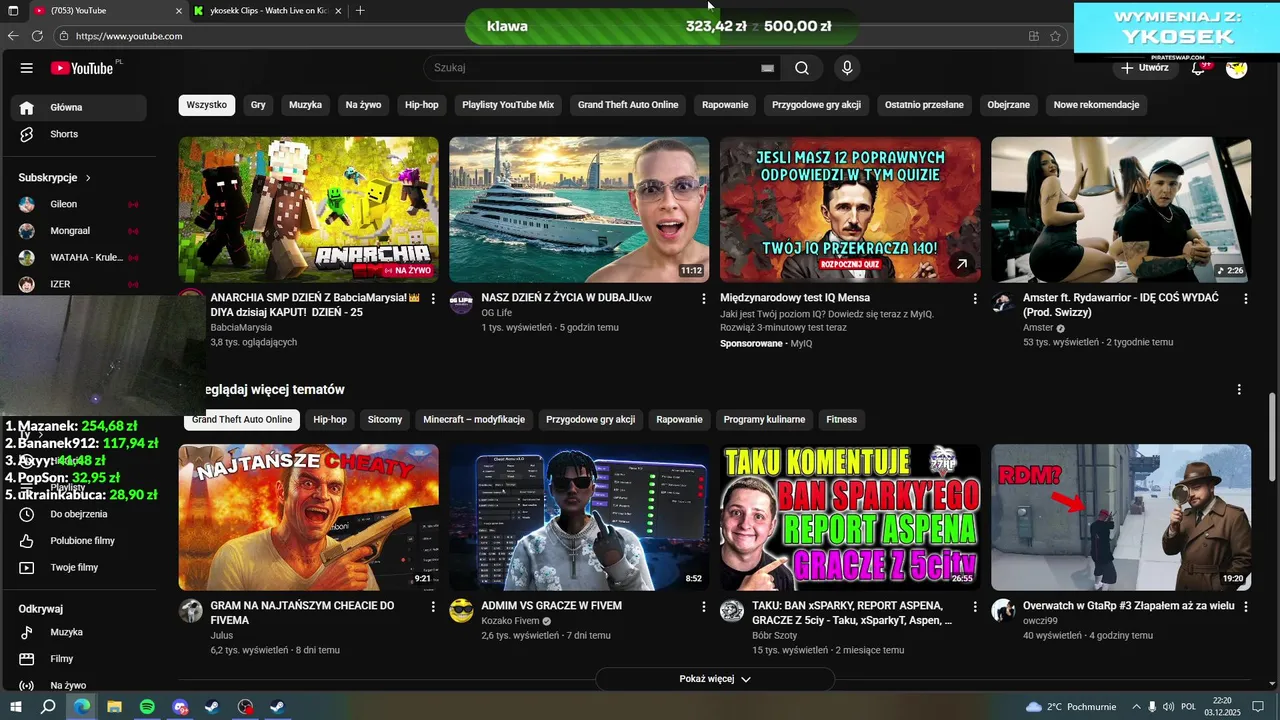Click the browser address bar URL

tap(129, 36)
